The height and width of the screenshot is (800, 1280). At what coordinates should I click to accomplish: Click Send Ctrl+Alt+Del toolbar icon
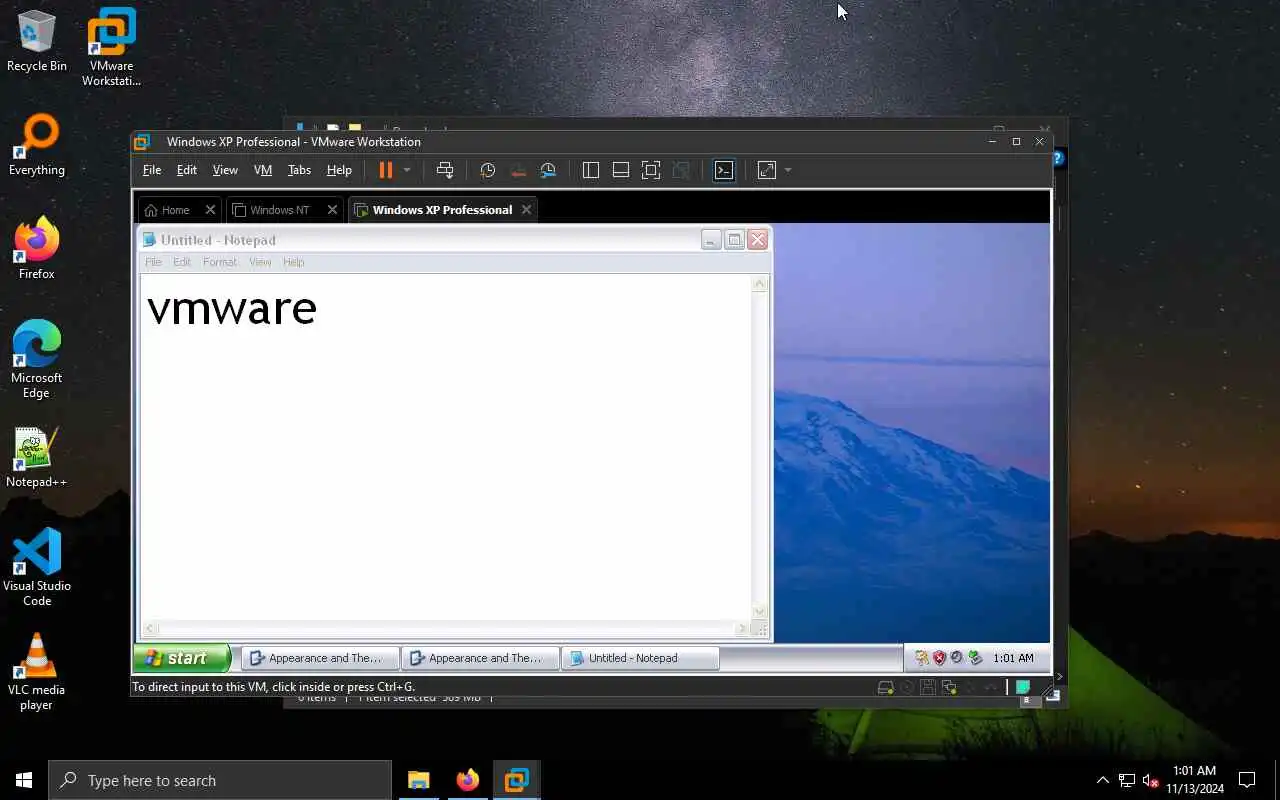click(x=445, y=170)
